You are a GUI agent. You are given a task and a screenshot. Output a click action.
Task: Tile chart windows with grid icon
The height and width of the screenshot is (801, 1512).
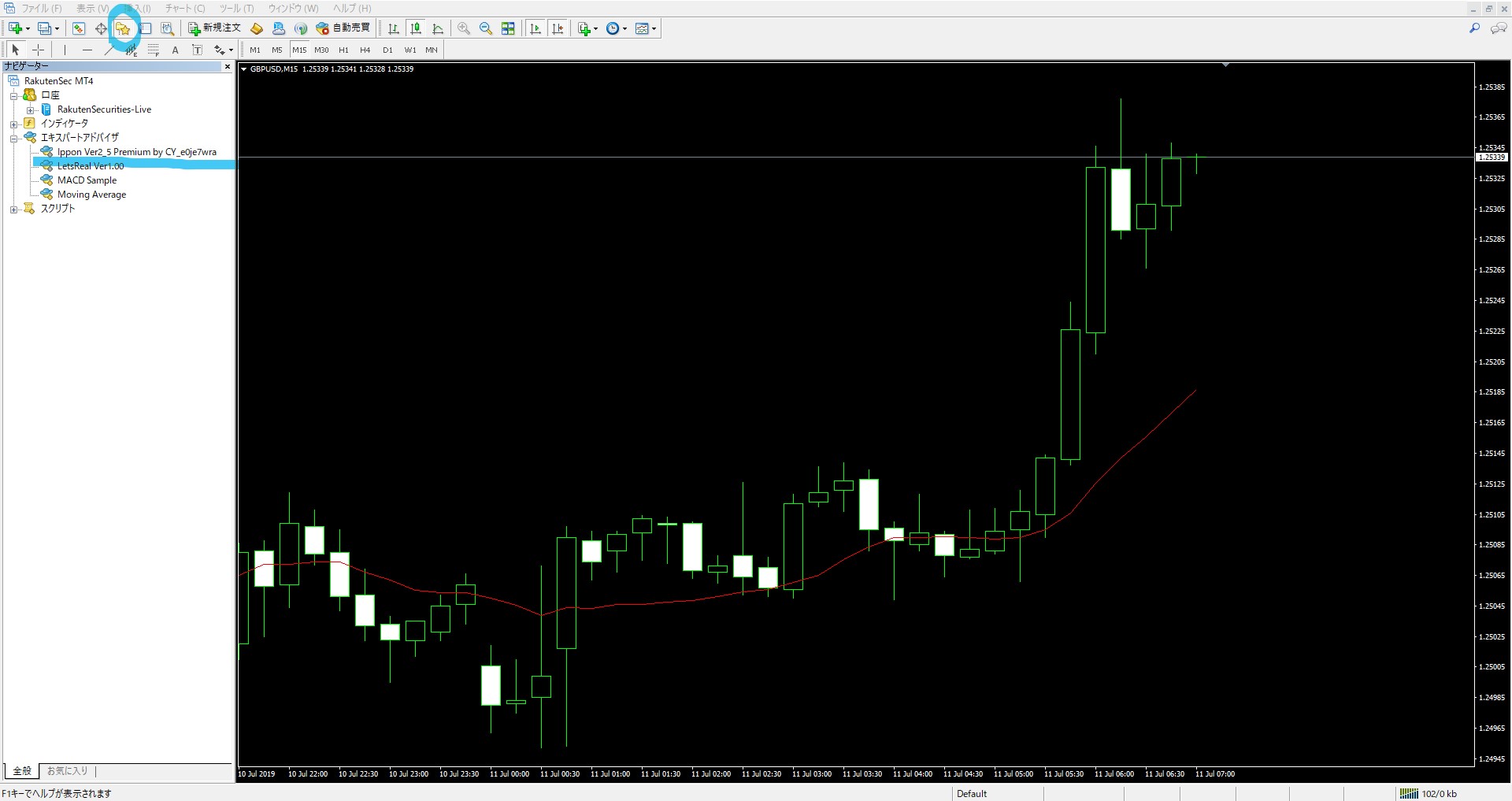[508, 28]
